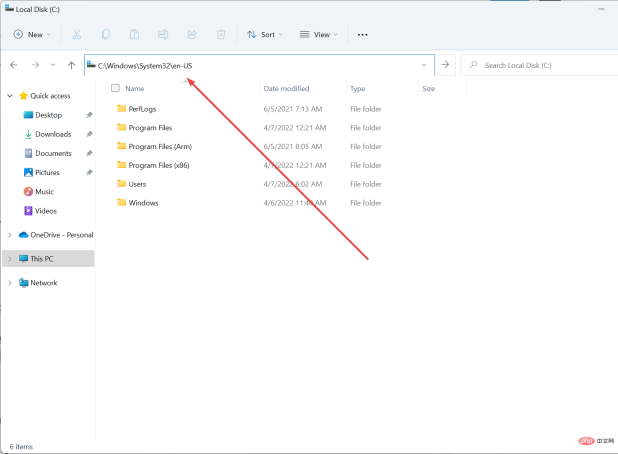Sort by the Type column header
This screenshot has width=618, height=454.
357,89
